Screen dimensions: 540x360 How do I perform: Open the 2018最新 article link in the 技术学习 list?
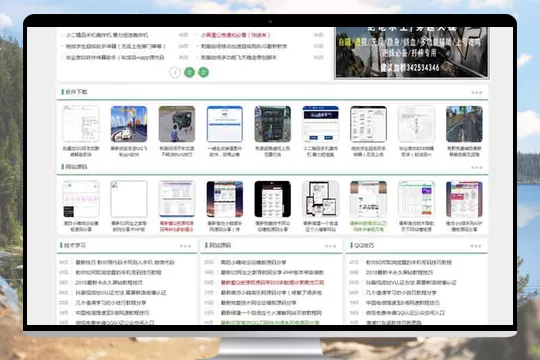click(x=109, y=282)
